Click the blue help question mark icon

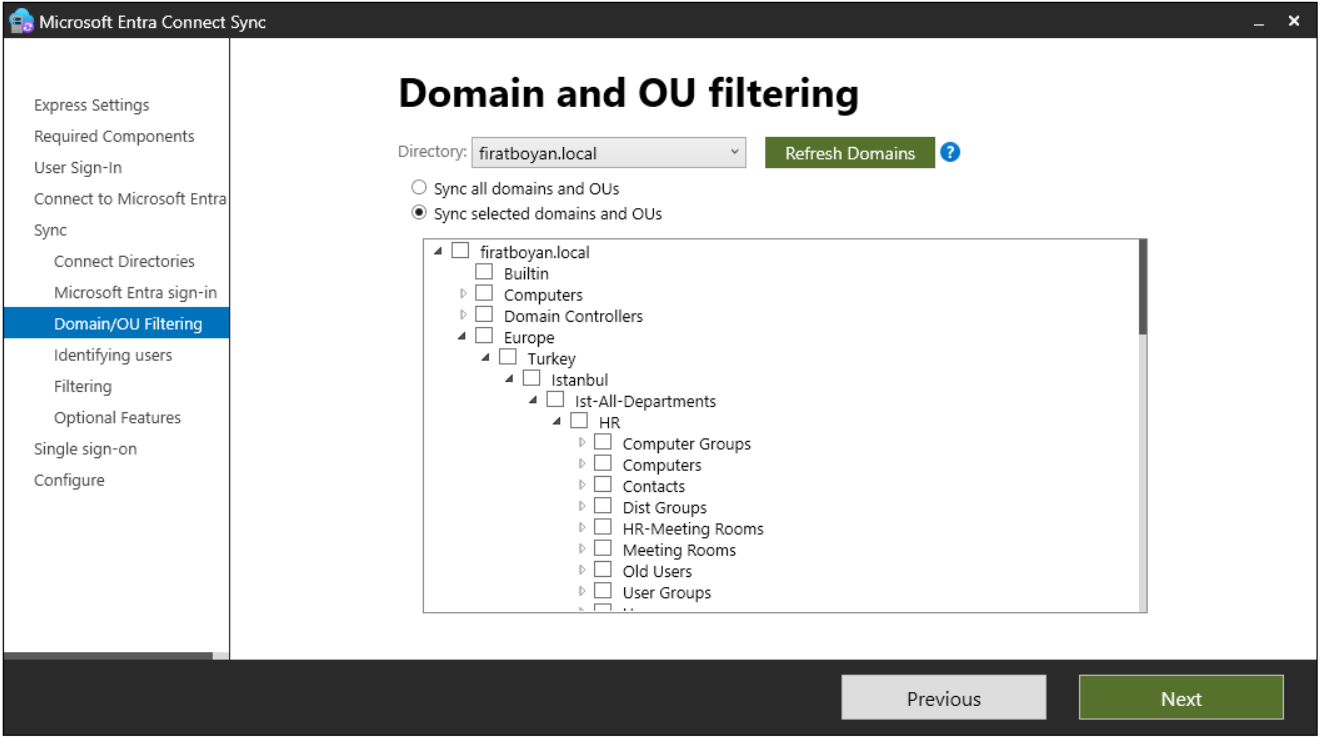point(950,153)
